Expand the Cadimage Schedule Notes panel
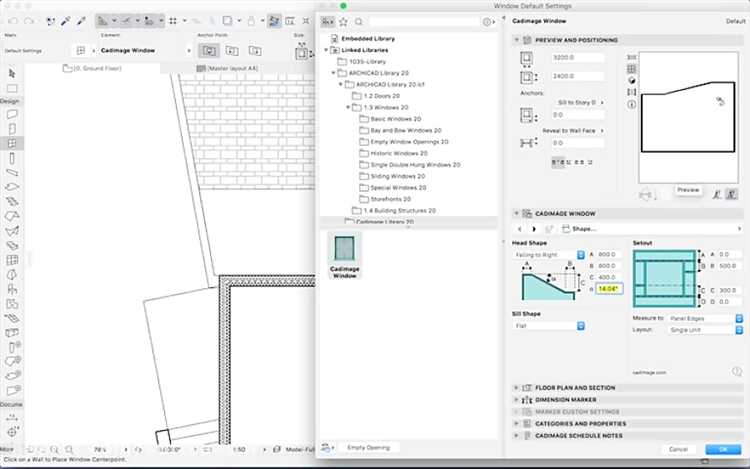Screen dimensions: 750x469 point(517,436)
